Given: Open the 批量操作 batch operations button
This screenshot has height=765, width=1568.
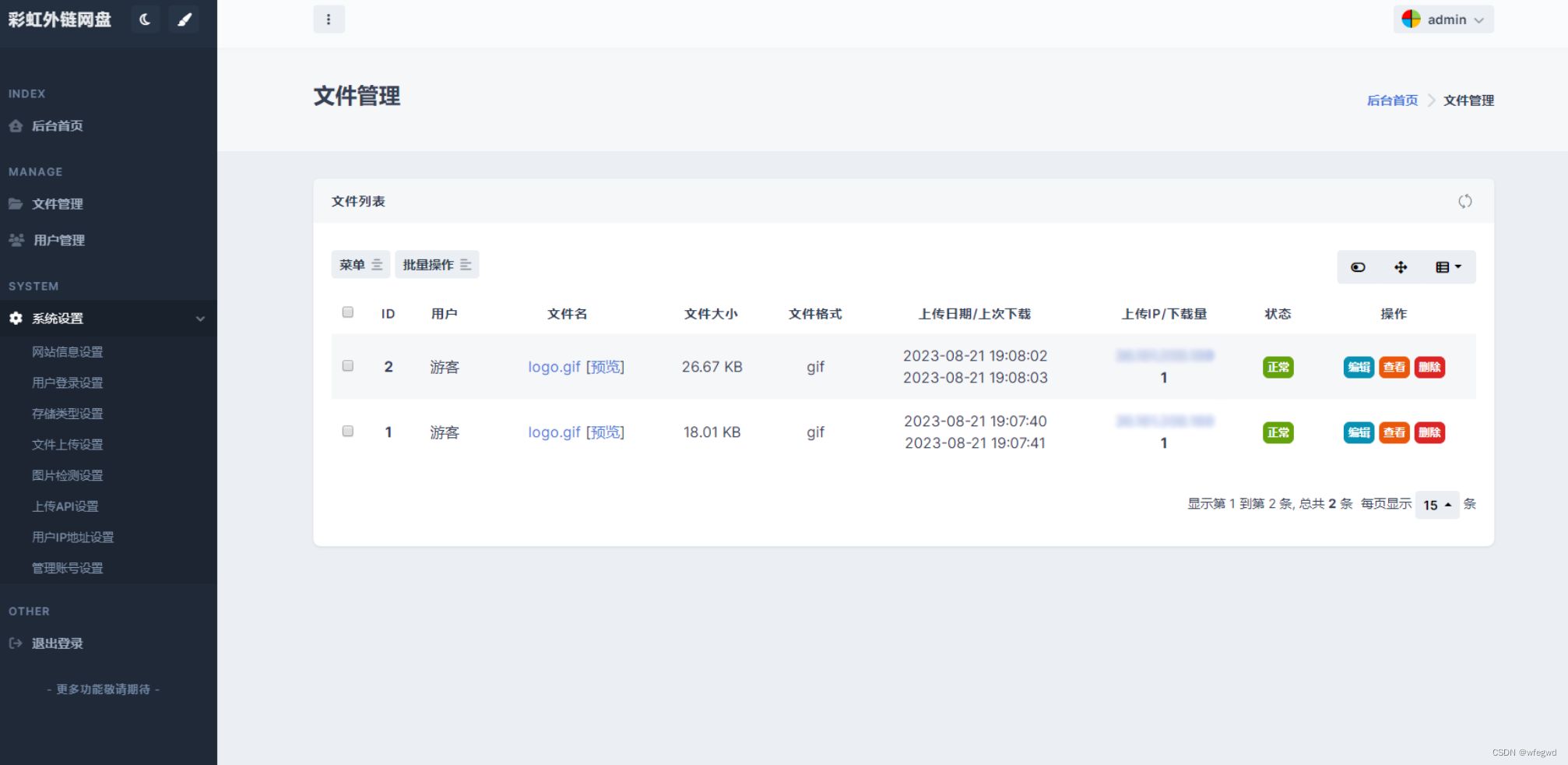Looking at the screenshot, I should [x=436, y=265].
